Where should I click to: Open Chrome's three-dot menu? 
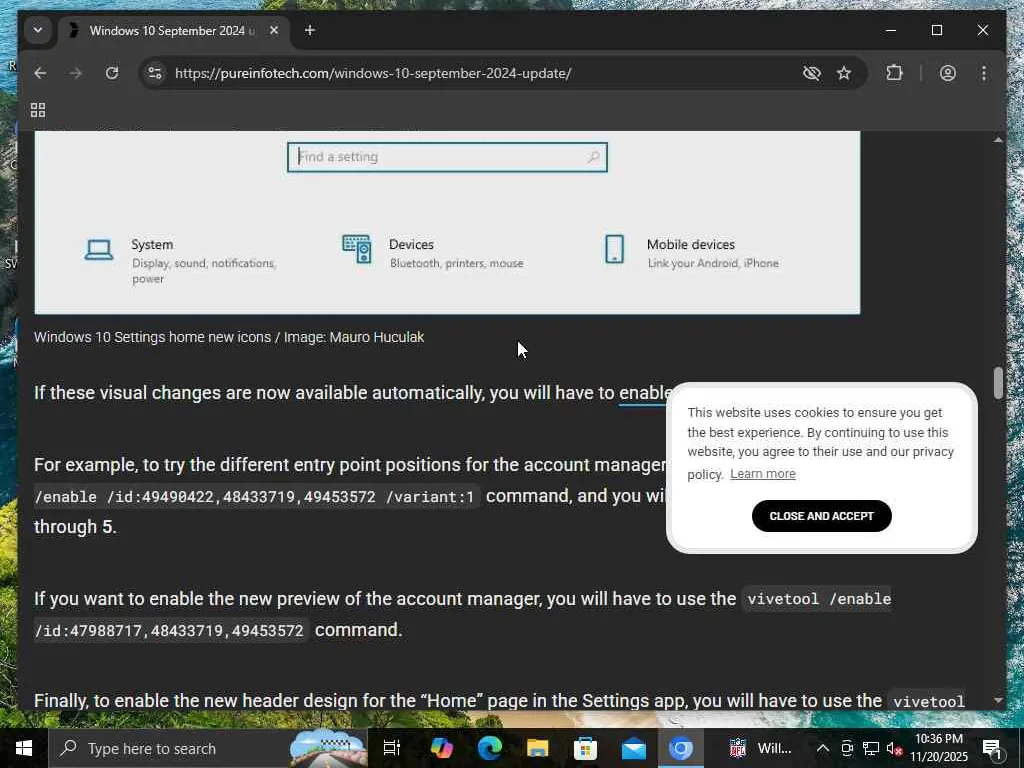[x=984, y=73]
